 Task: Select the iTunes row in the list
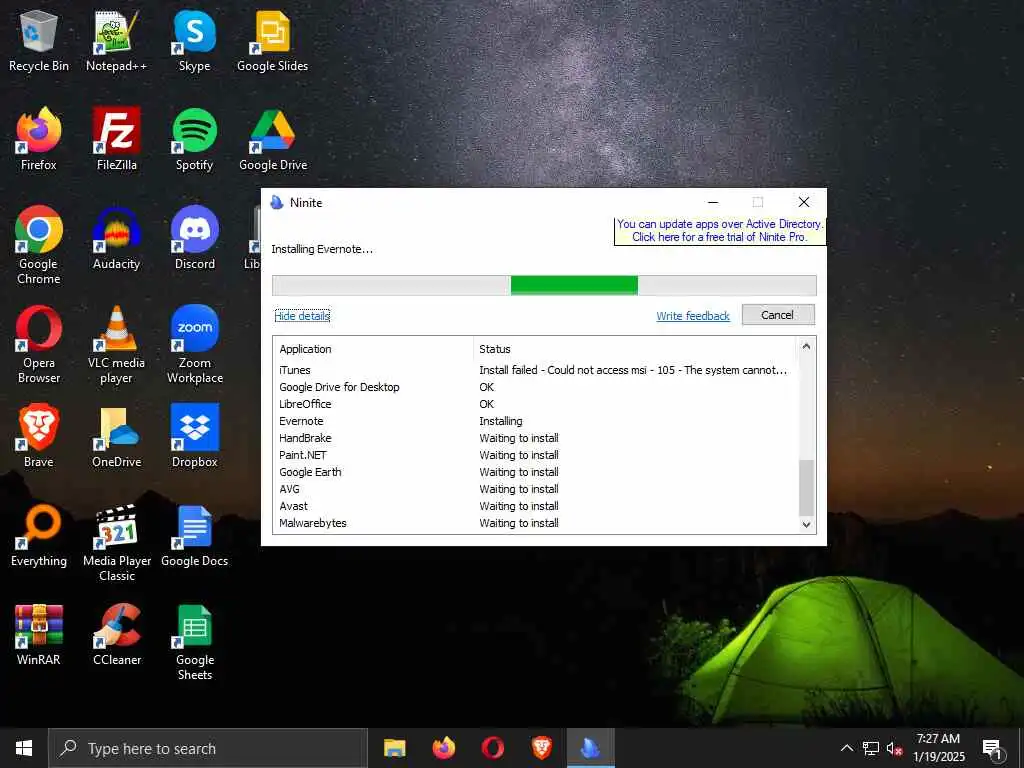pyautogui.click(x=536, y=370)
